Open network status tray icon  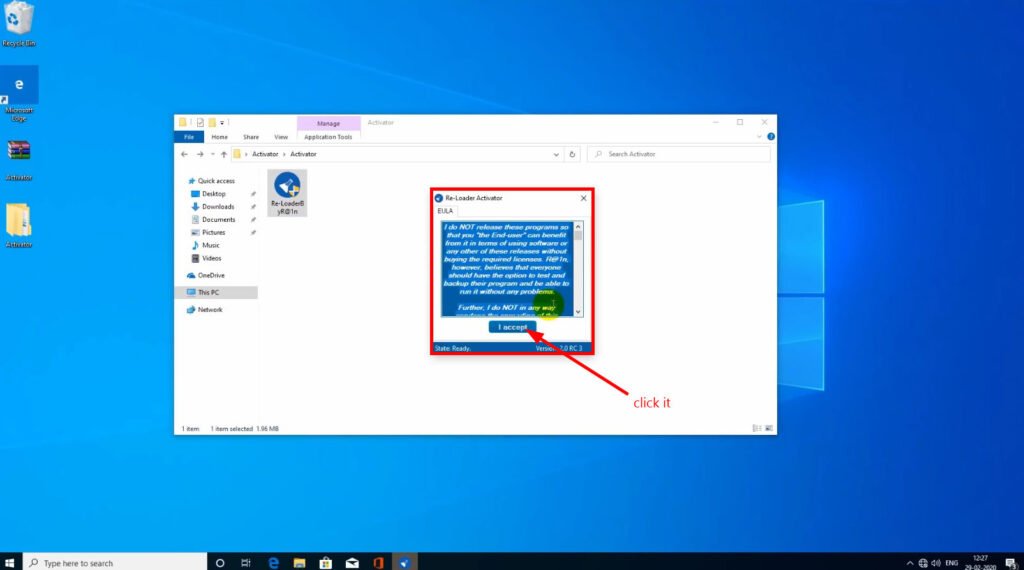[x=923, y=563]
